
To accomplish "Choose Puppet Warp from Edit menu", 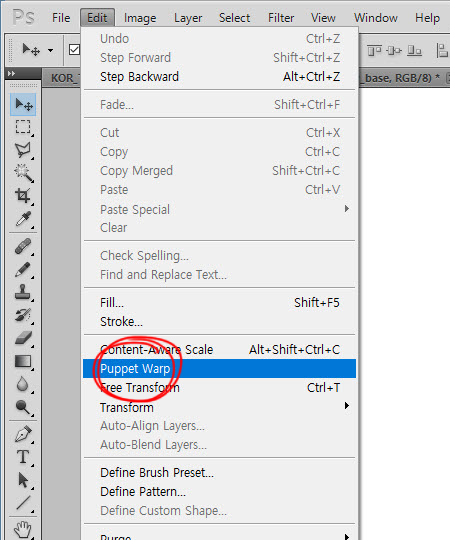I will pos(220,368).
